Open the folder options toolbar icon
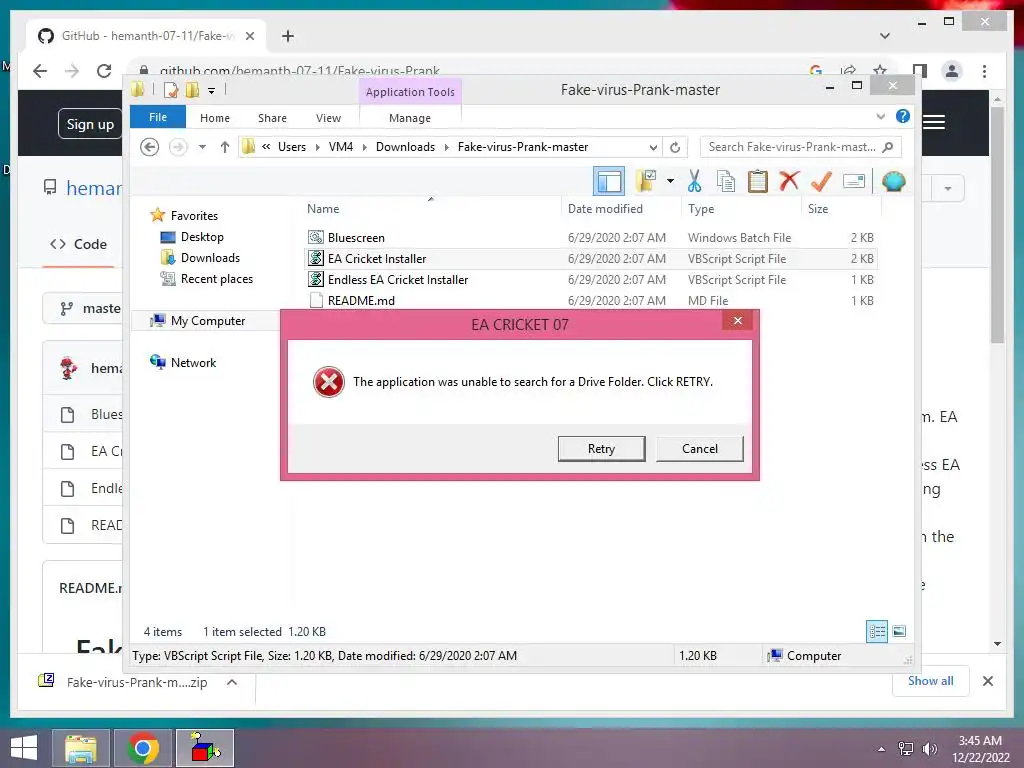Image resolution: width=1024 pixels, height=768 pixels. click(646, 182)
